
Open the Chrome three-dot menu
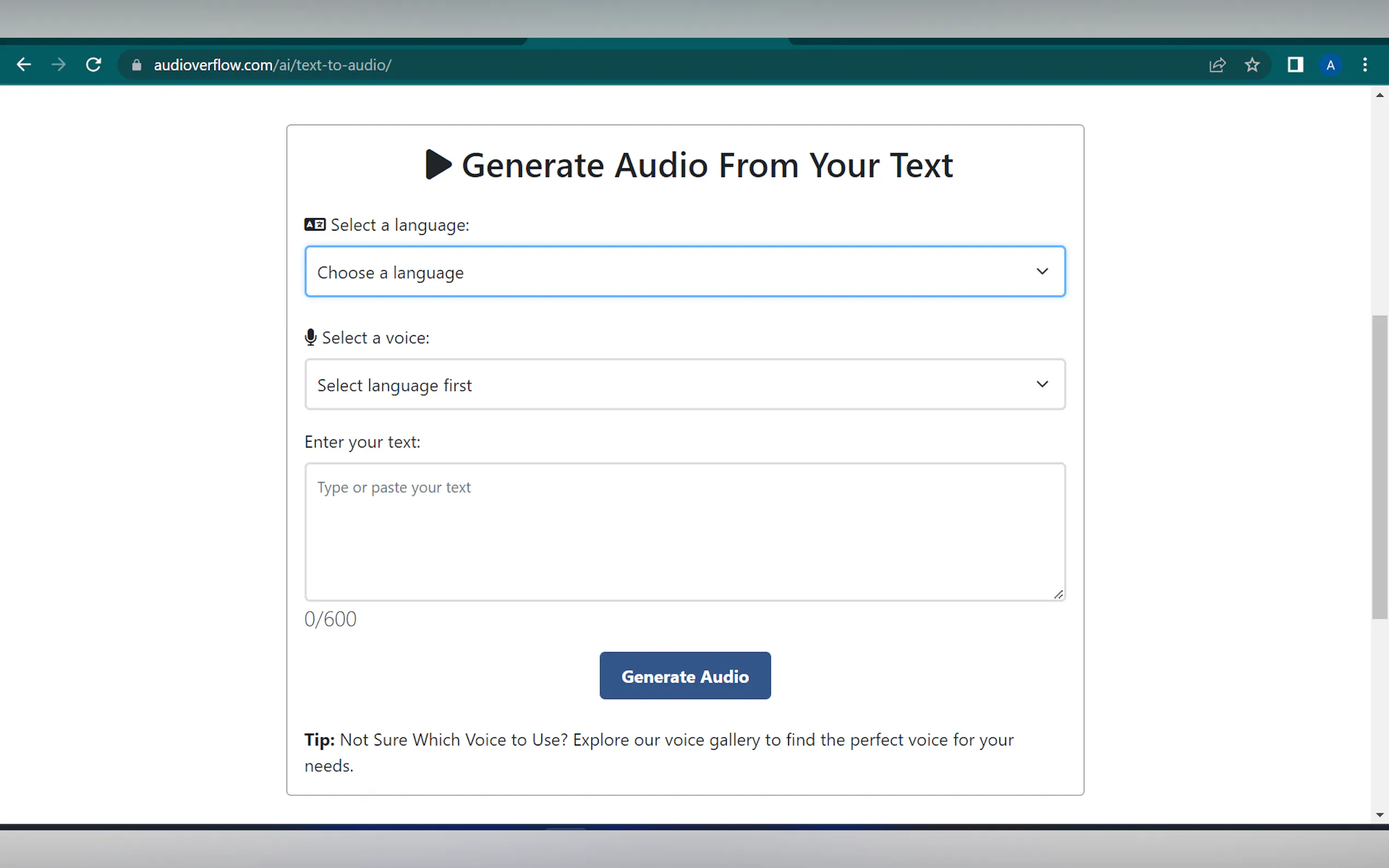(x=1365, y=65)
